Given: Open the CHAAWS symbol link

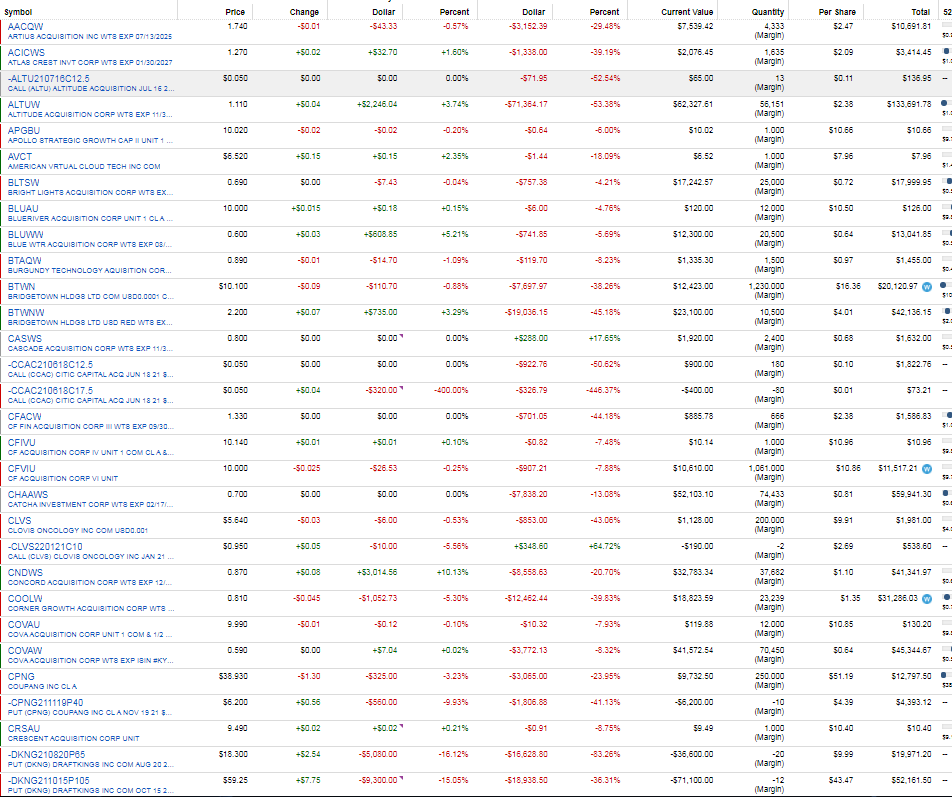Looking at the screenshot, I should click(28, 495).
